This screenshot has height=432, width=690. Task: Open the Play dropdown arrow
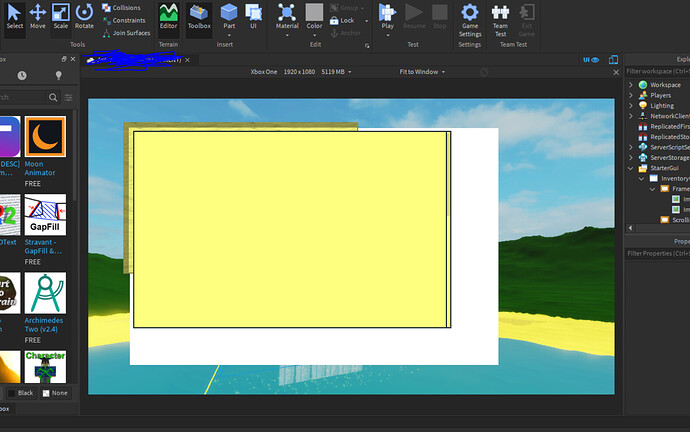(388, 35)
